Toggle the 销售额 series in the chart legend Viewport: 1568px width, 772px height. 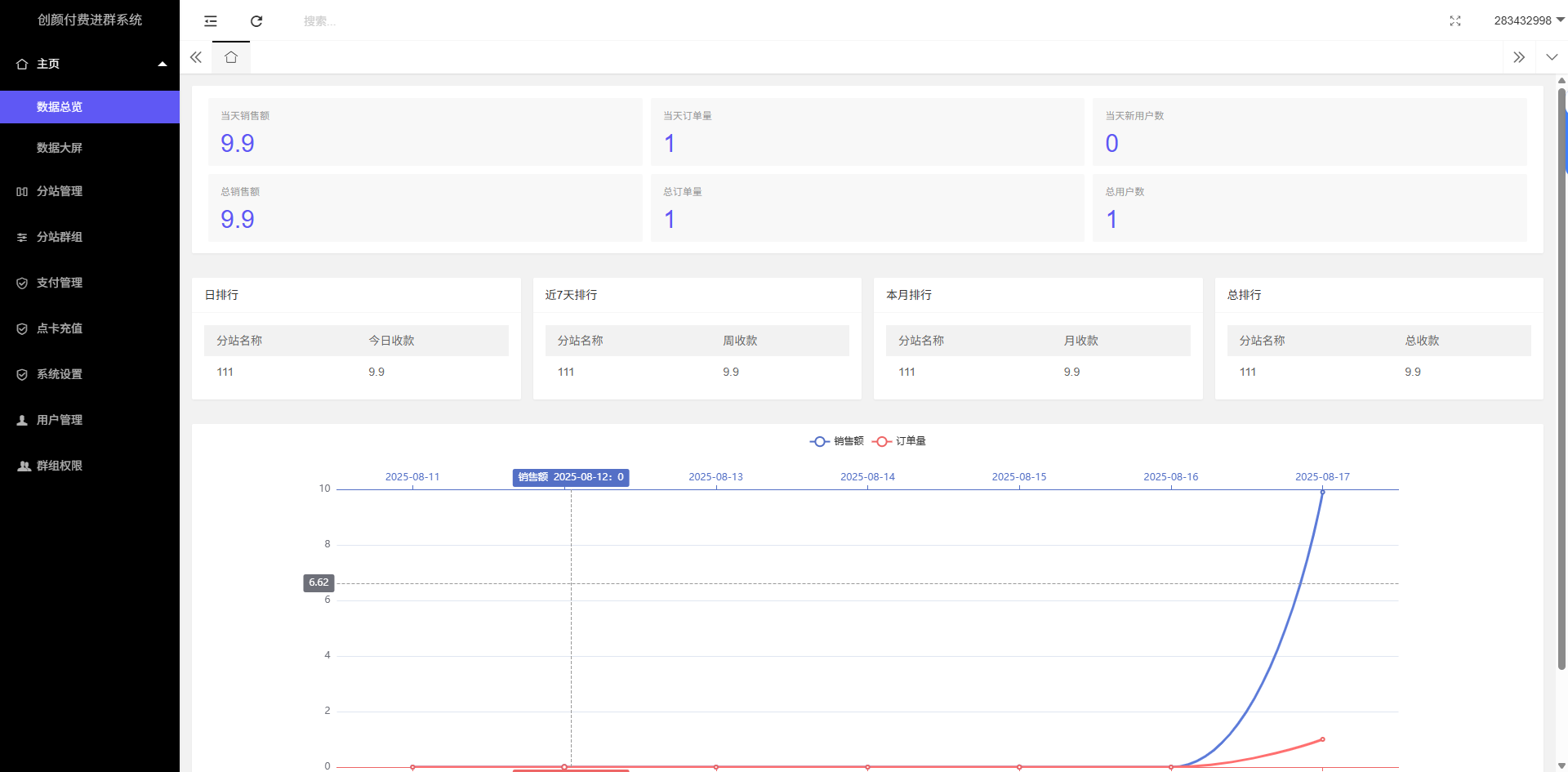[x=837, y=441]
